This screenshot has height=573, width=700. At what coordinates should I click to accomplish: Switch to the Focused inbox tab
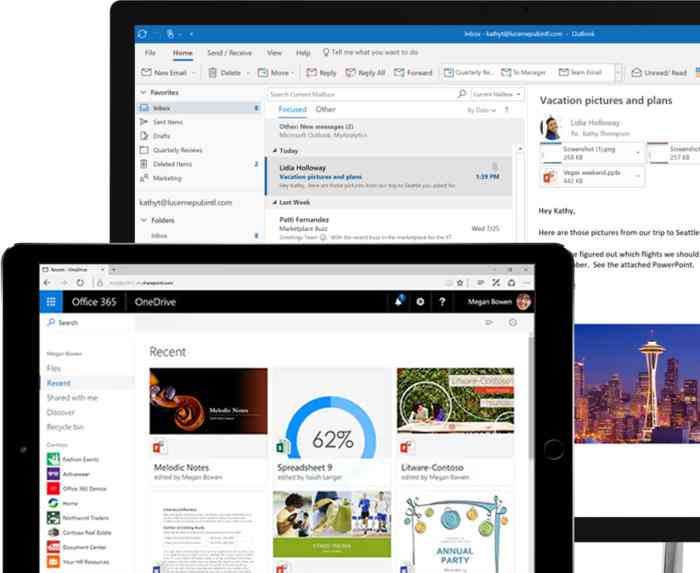(292, 109)
